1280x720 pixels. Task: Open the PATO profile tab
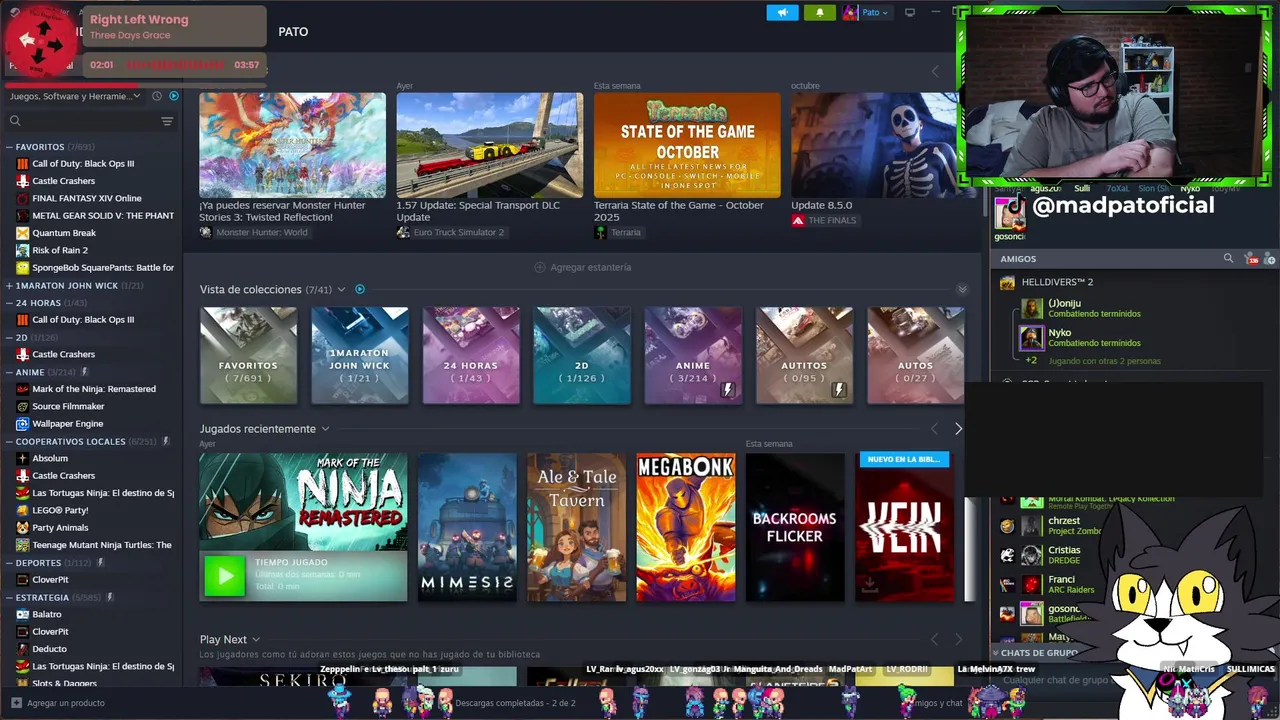(293, 32)
